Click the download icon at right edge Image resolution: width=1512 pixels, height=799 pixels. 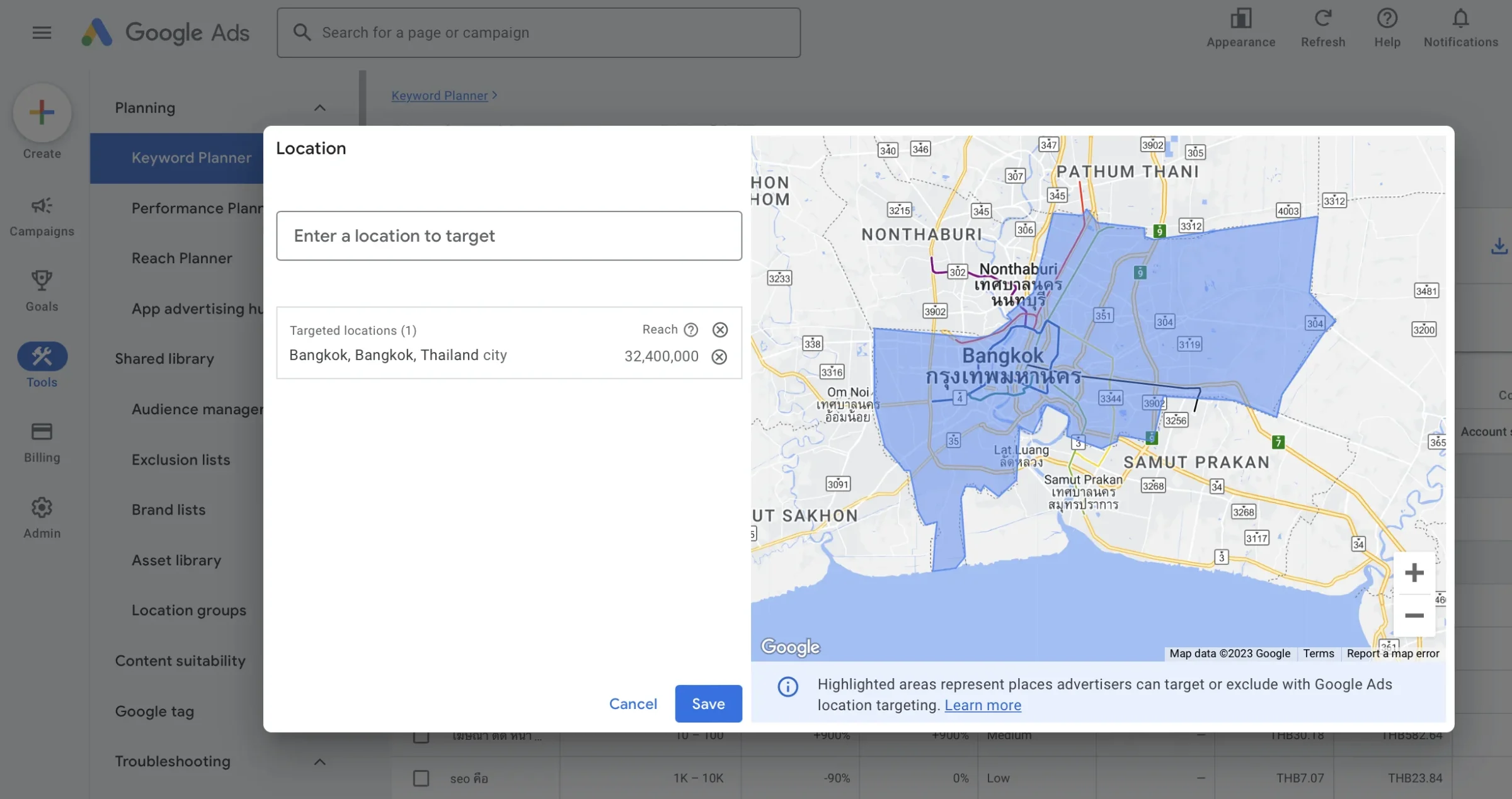point(1499,246)
